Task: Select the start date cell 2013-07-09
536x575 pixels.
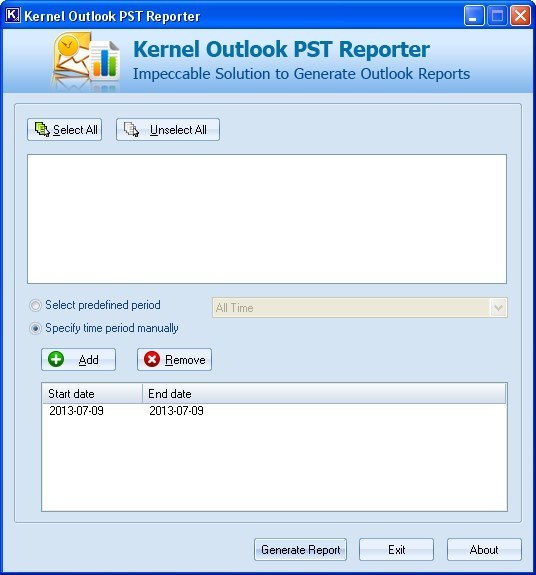Action: pos(76,411)
